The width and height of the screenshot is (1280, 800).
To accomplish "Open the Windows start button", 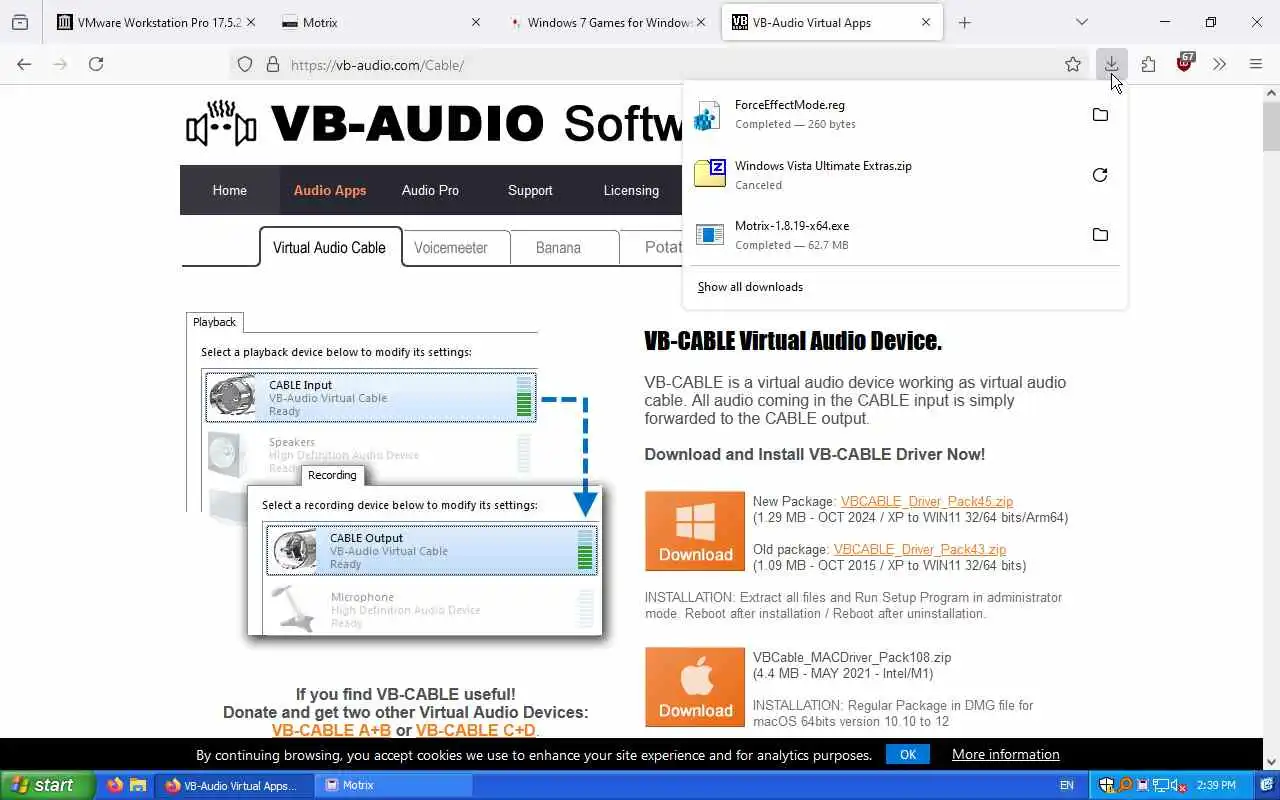I will click(x=47, y=785).
